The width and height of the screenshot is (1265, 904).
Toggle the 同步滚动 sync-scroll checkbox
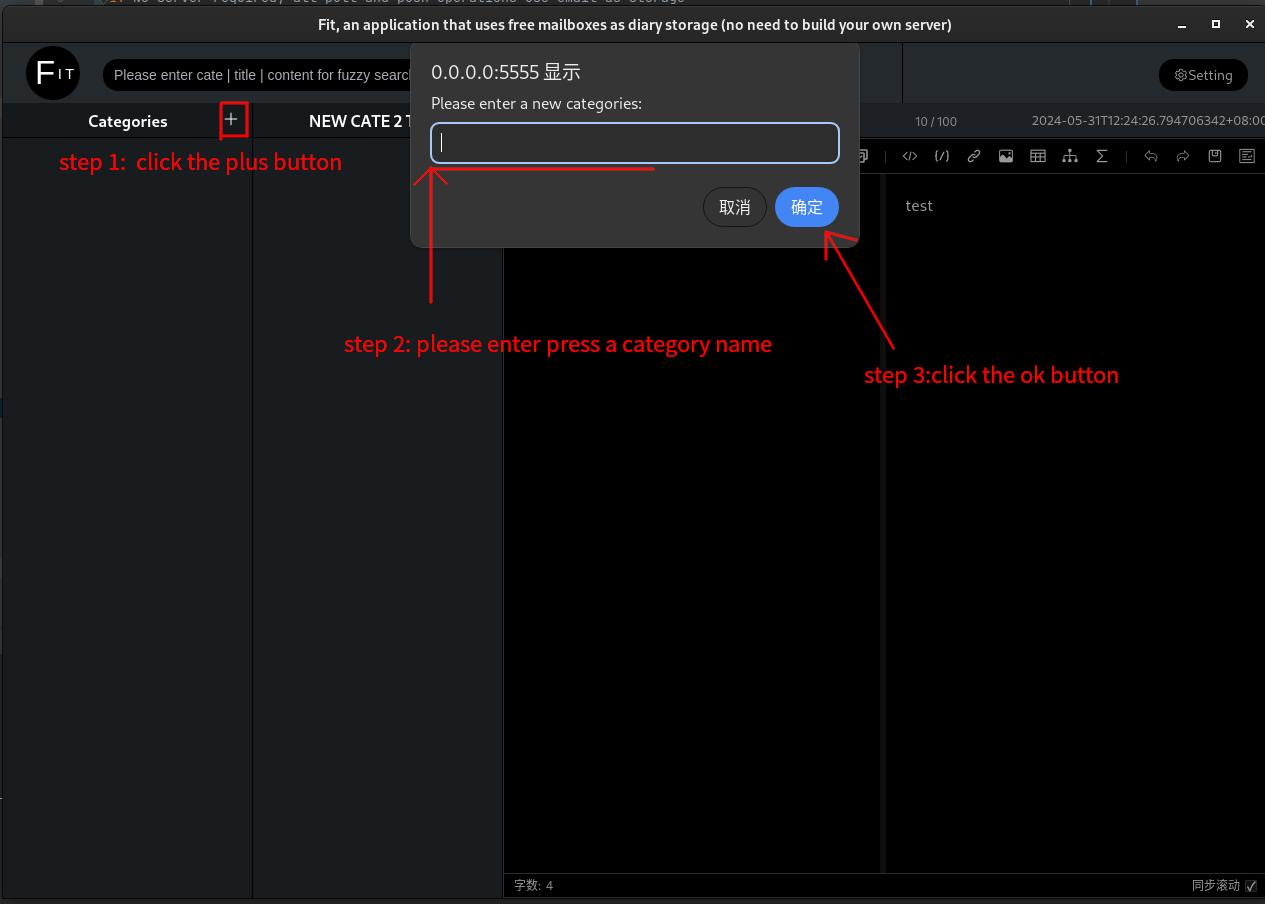tap(1251, 886)
